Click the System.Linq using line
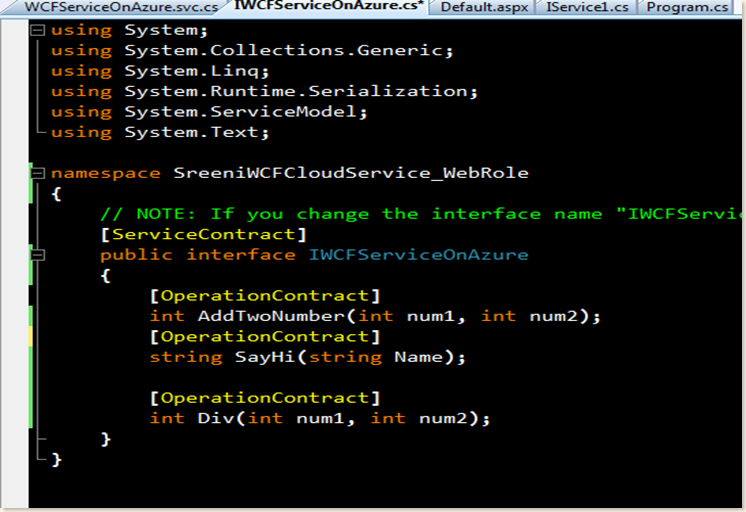Image resolution: width=746 pixels, height=512 pixels. 185,71
